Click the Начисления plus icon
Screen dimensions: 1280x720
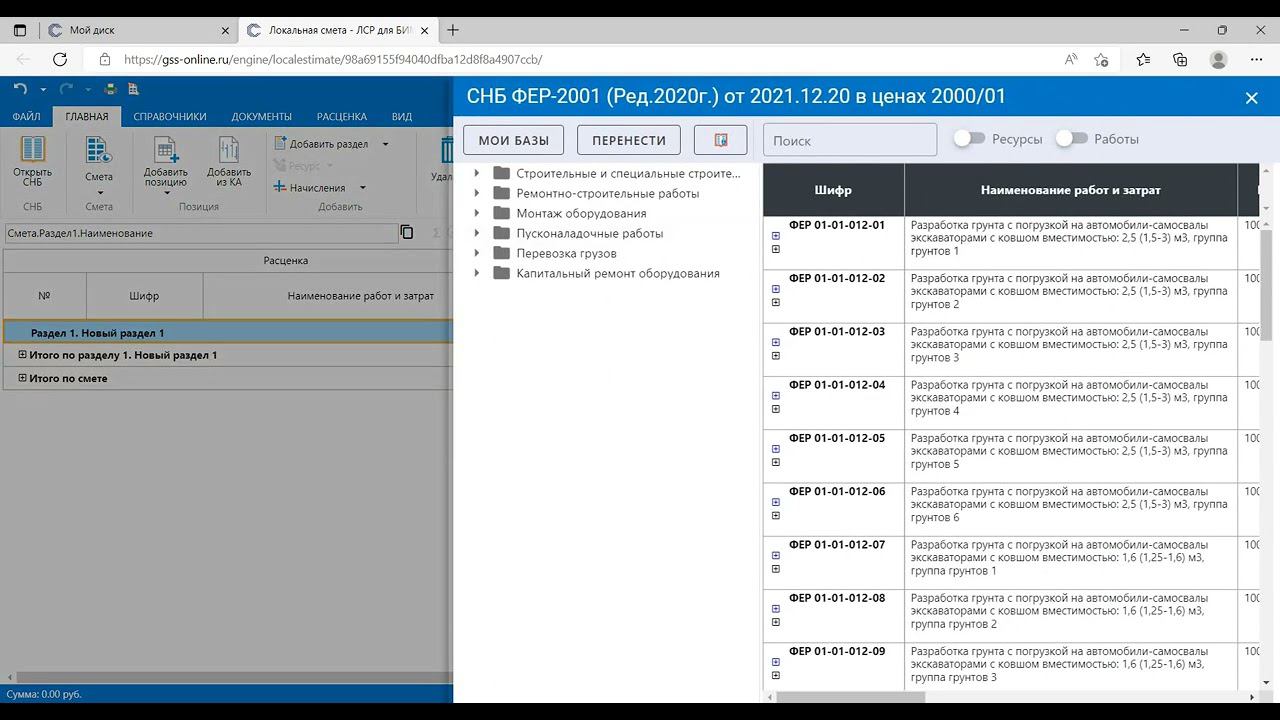point(281,188)
